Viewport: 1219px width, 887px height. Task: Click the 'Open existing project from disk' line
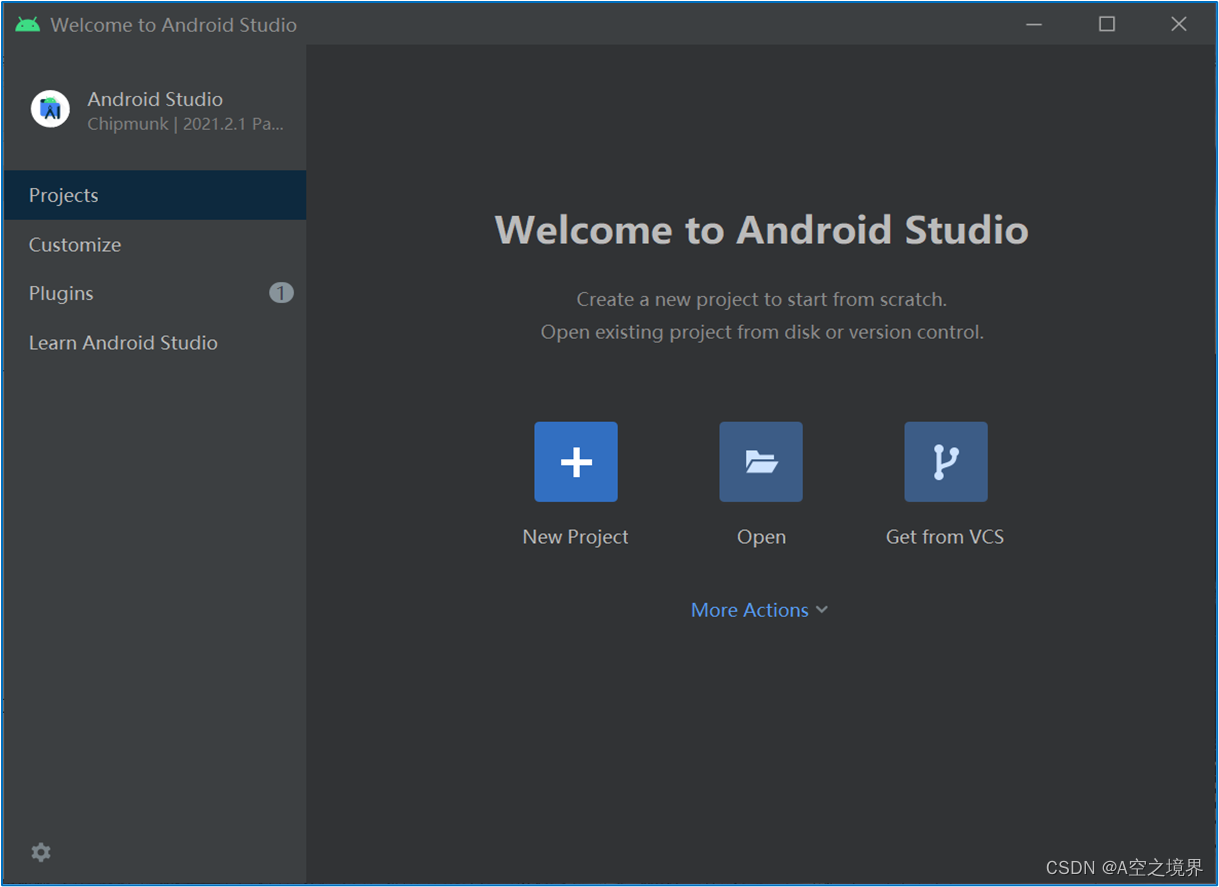(x=762, y=332)
